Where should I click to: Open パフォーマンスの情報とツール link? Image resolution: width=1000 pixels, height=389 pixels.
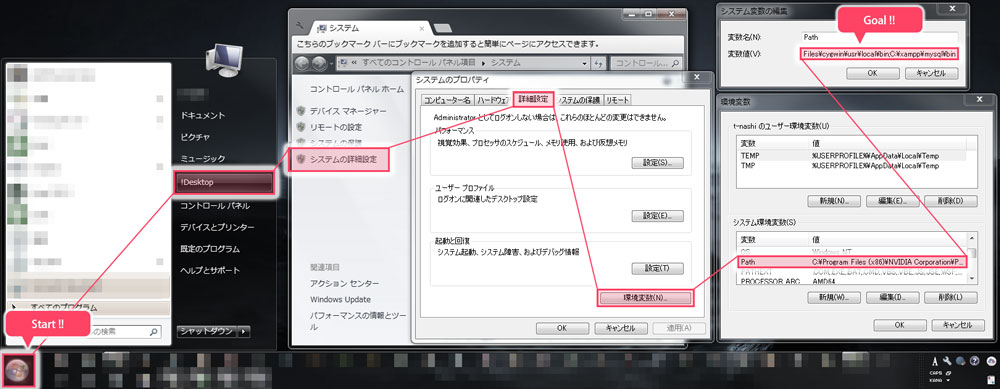tap(357, 321)
